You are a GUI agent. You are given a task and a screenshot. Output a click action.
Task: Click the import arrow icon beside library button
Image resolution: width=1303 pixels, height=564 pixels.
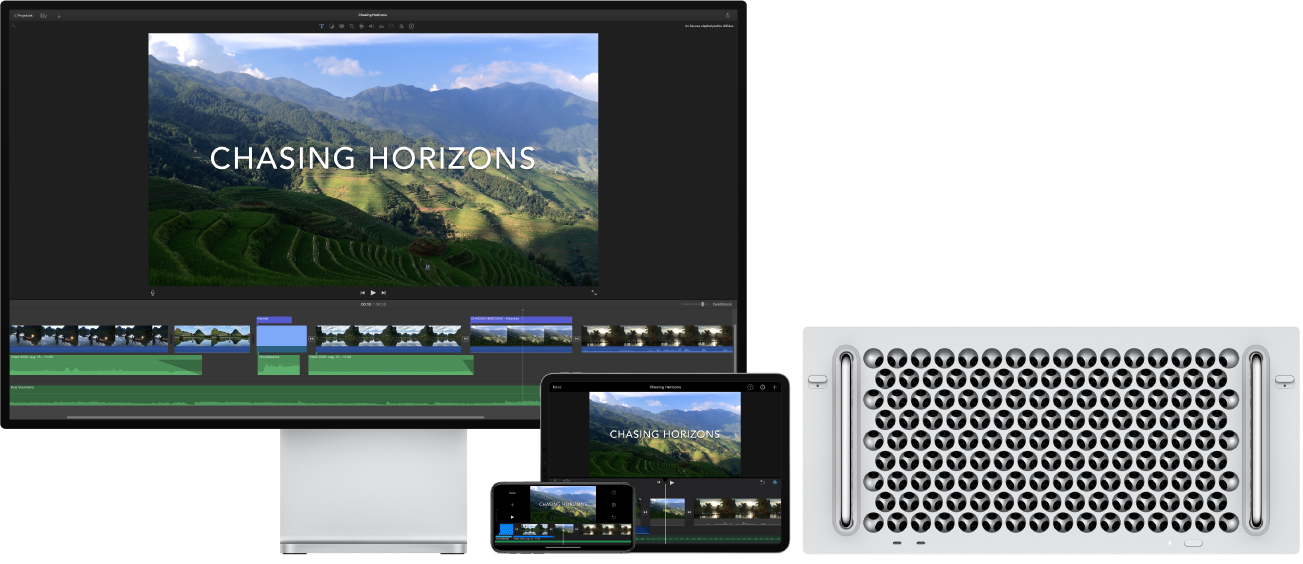tap(59, 16)
